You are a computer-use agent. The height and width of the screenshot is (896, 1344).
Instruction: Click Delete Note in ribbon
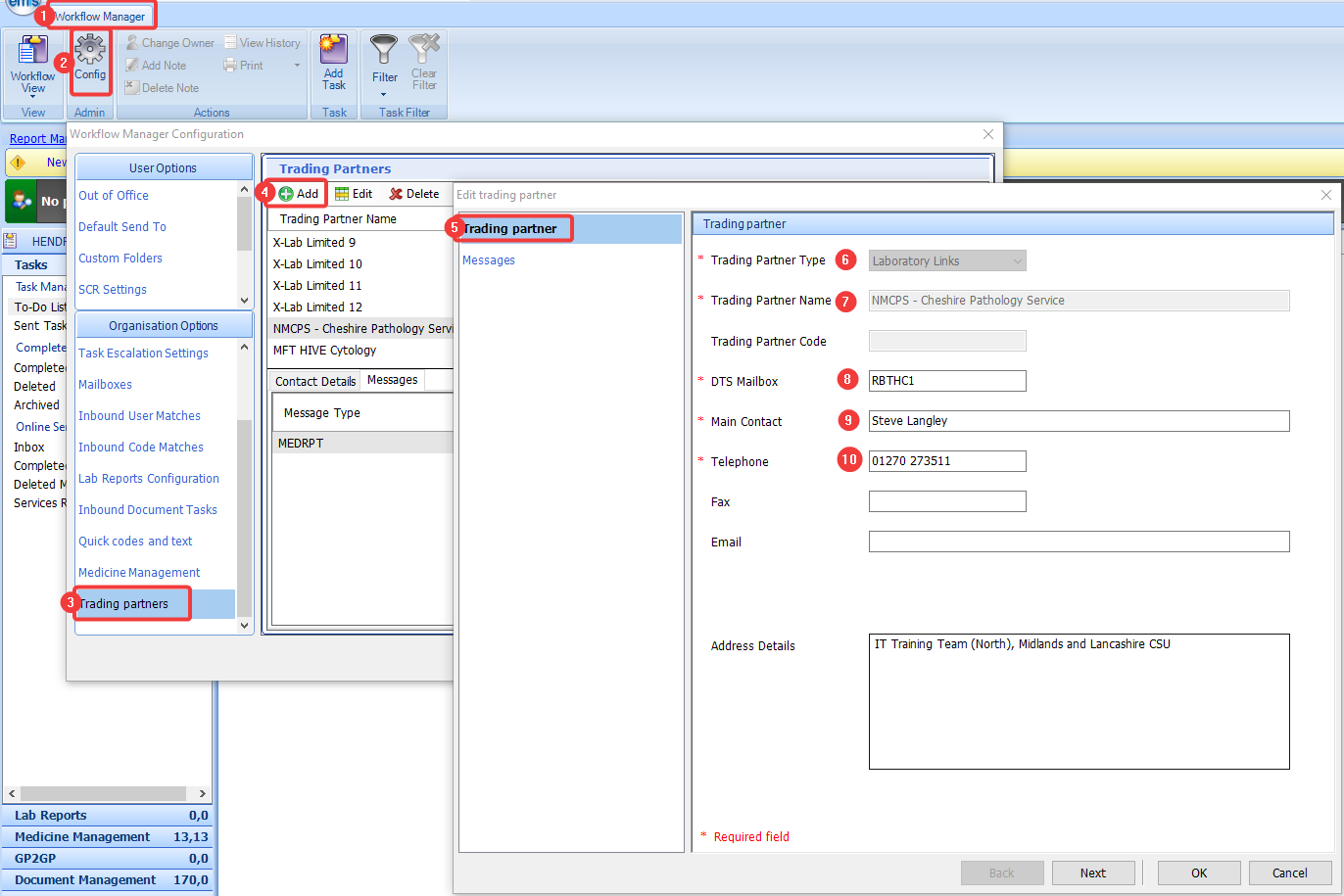(162, 88)
